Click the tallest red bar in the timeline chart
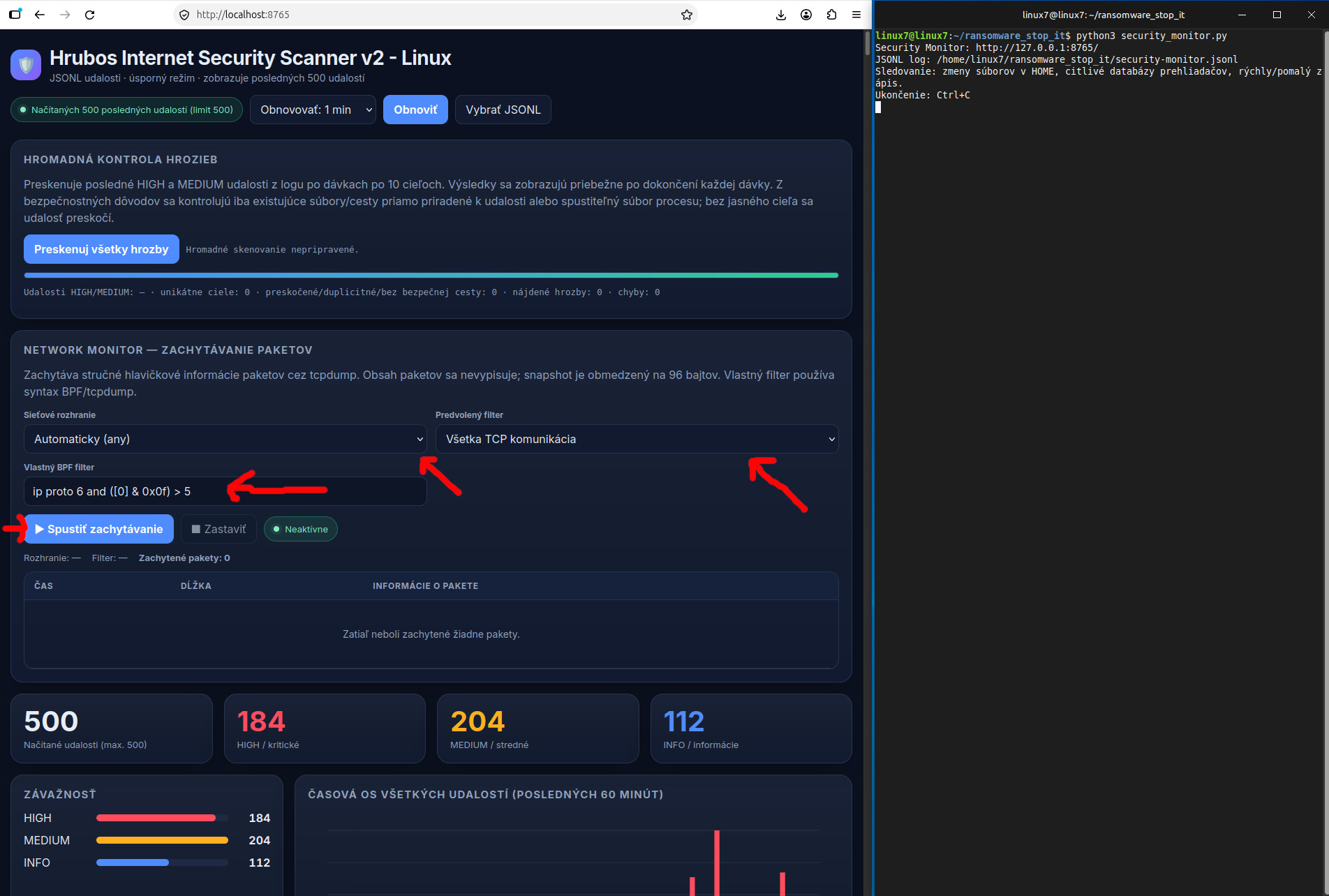This screenshot has width=1329, height=896. (717, 863)
